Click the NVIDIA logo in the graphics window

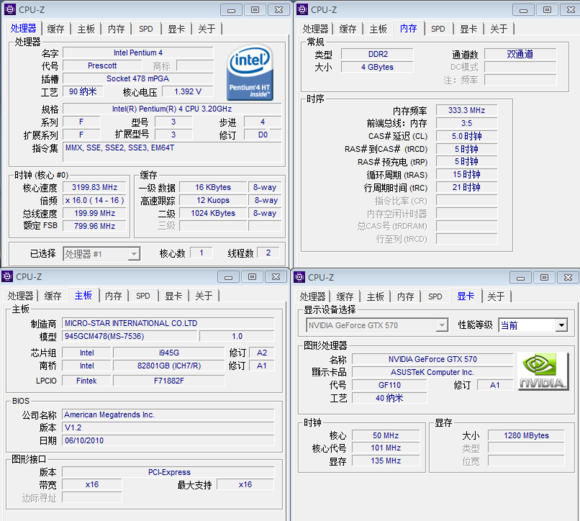(543, 371)
